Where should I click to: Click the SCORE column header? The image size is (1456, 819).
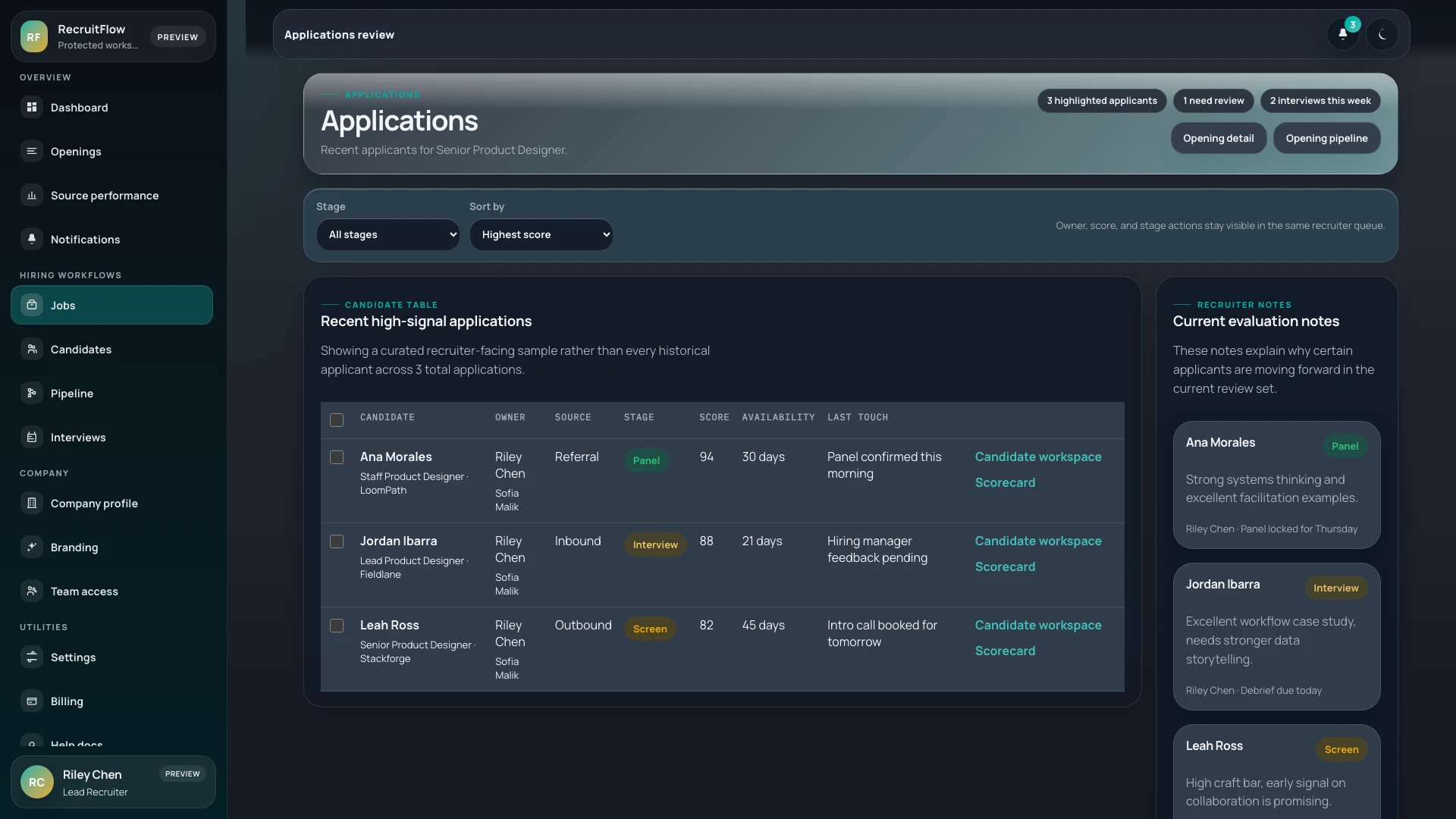pyautogui.click(x=714, y=417)
